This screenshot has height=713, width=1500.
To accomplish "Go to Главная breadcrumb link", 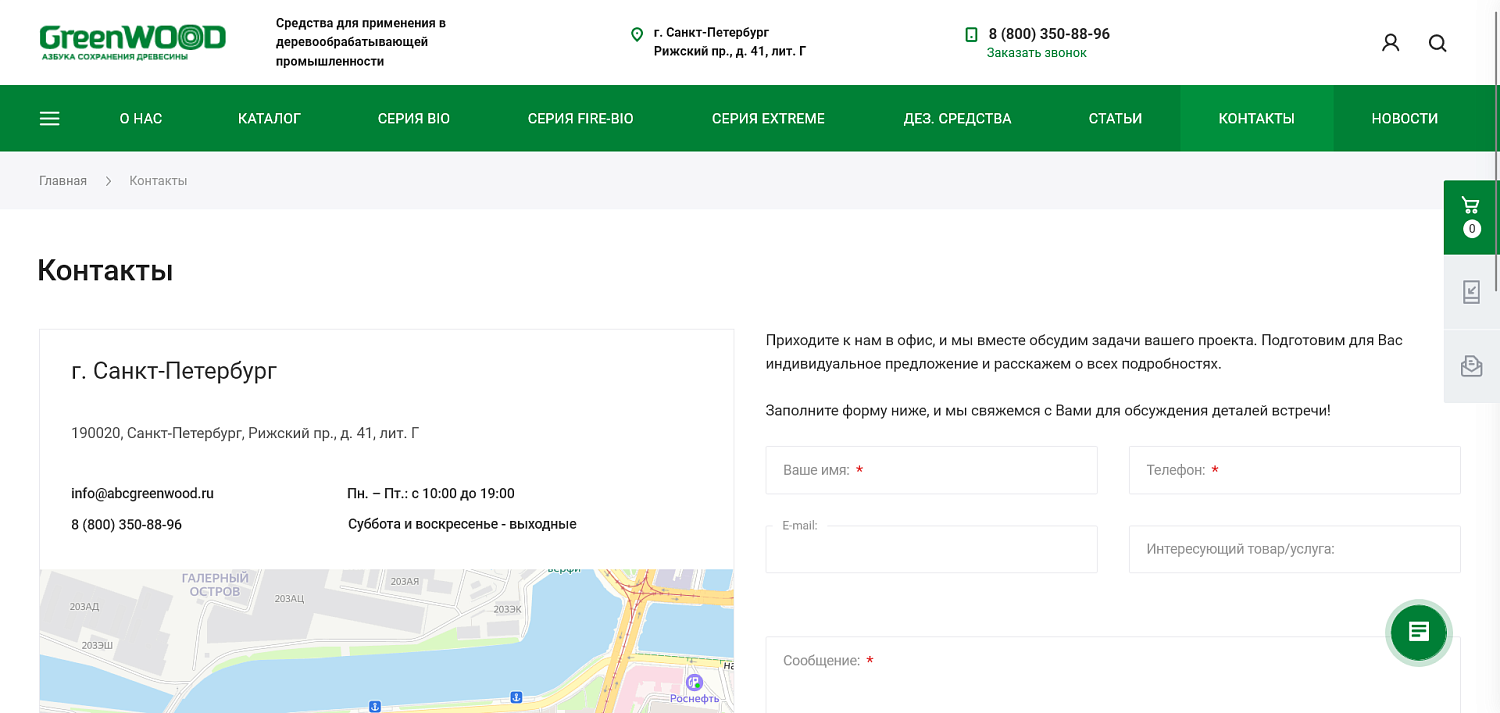I will [63, 181].
